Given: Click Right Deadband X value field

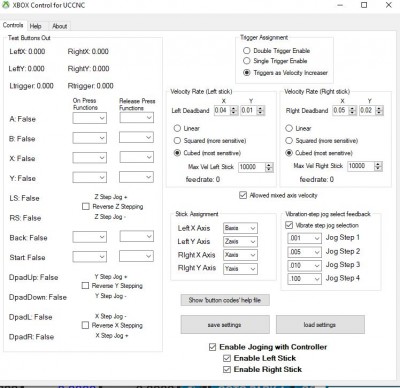Looking at the screenshot, I should pyautogui.click(x=341, y=110).
